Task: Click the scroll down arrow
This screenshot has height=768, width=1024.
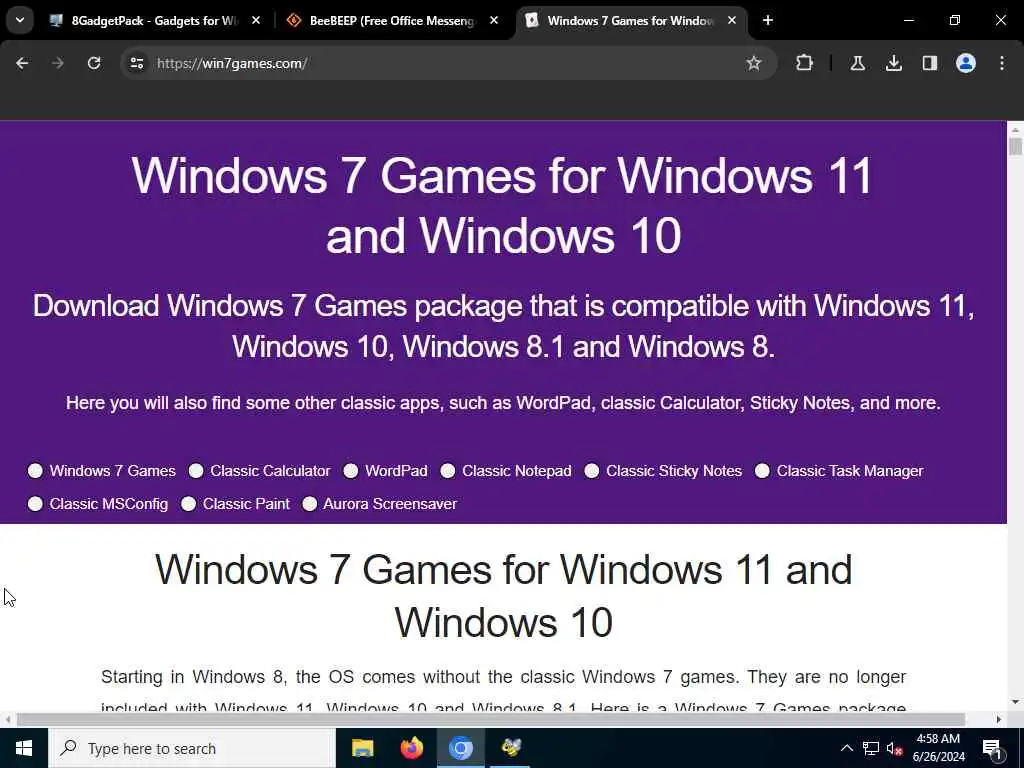Action: 1015,702
